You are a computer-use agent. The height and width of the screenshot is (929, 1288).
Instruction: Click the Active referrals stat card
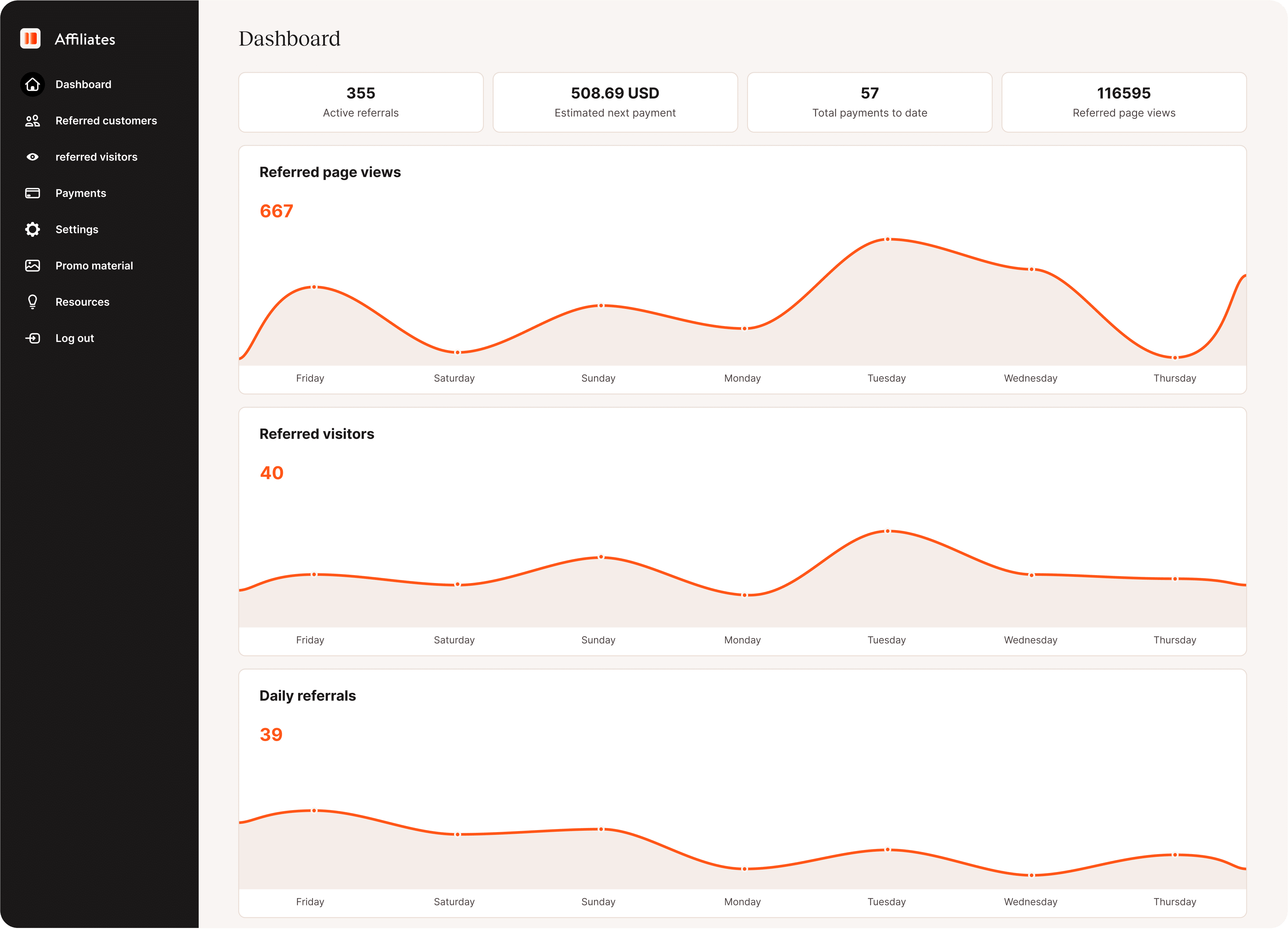[361, 102]
